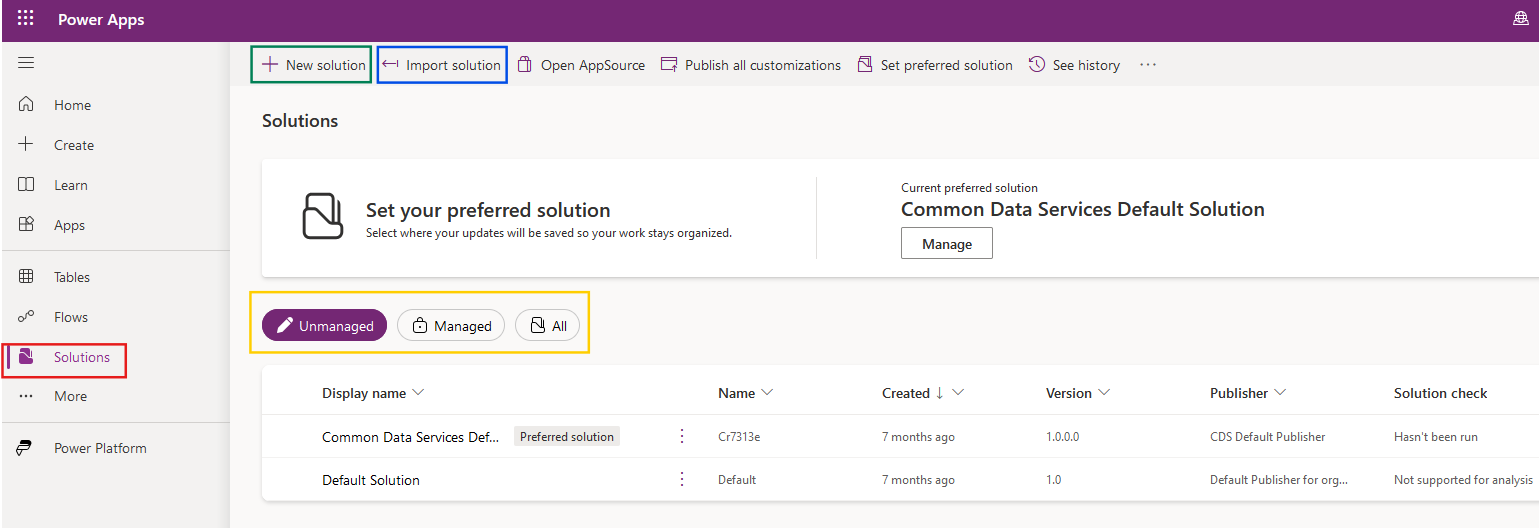Open more options for Common Data Services row
Viewport: 1539px width, 528px height.
(682, 436)
